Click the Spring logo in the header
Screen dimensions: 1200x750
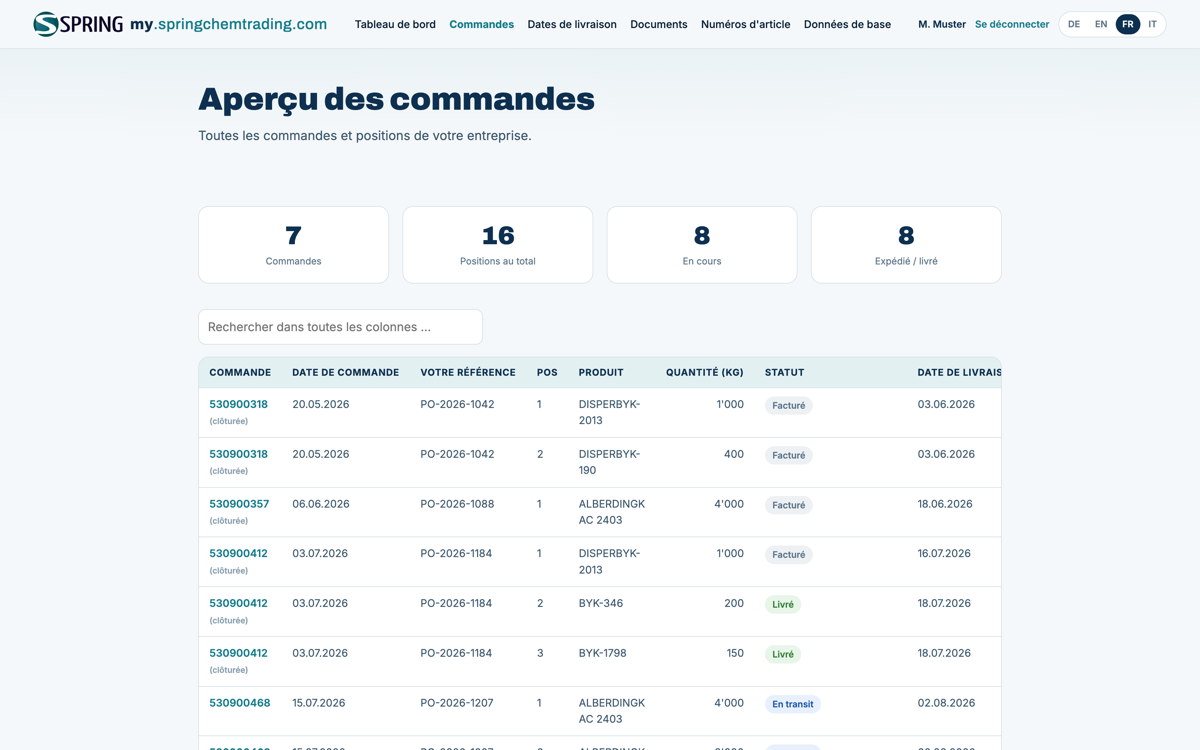pyautogui.click(x=78, y=24)
